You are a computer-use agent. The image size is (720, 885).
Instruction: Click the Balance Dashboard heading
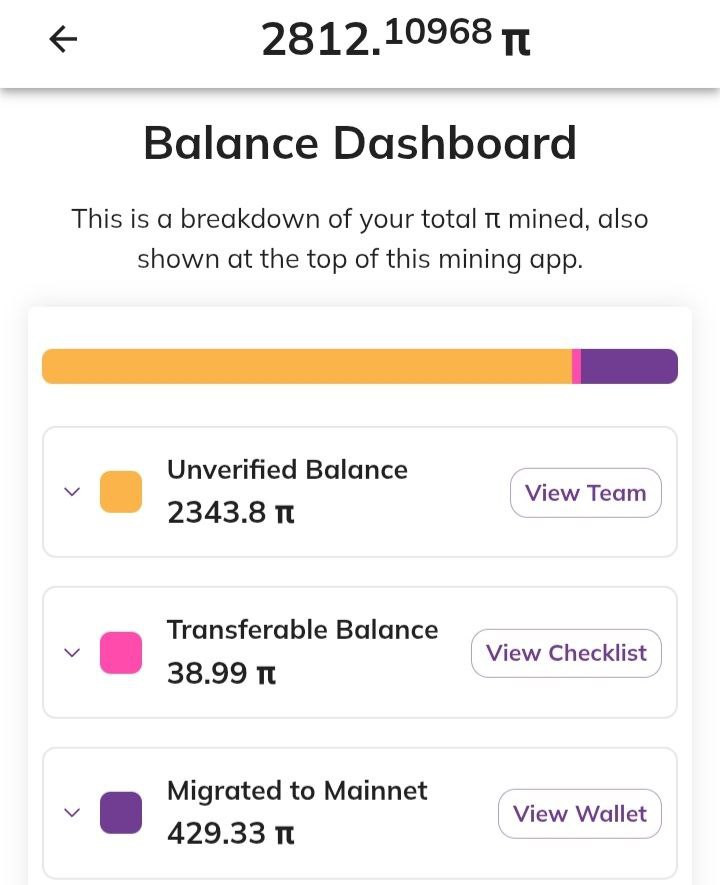(x=360, y=143)
